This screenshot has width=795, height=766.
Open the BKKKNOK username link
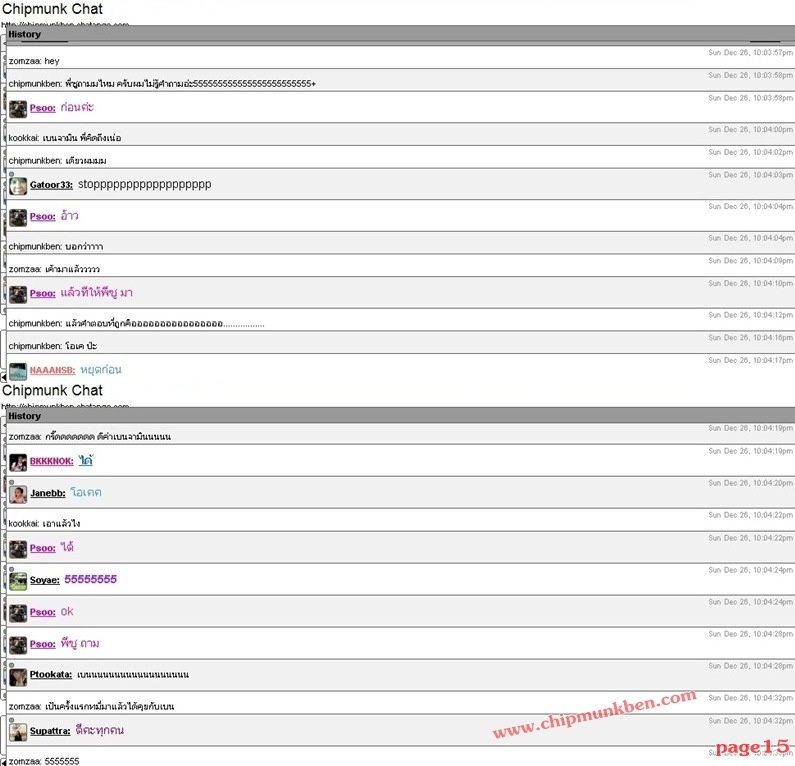click(x=52, y=461)
